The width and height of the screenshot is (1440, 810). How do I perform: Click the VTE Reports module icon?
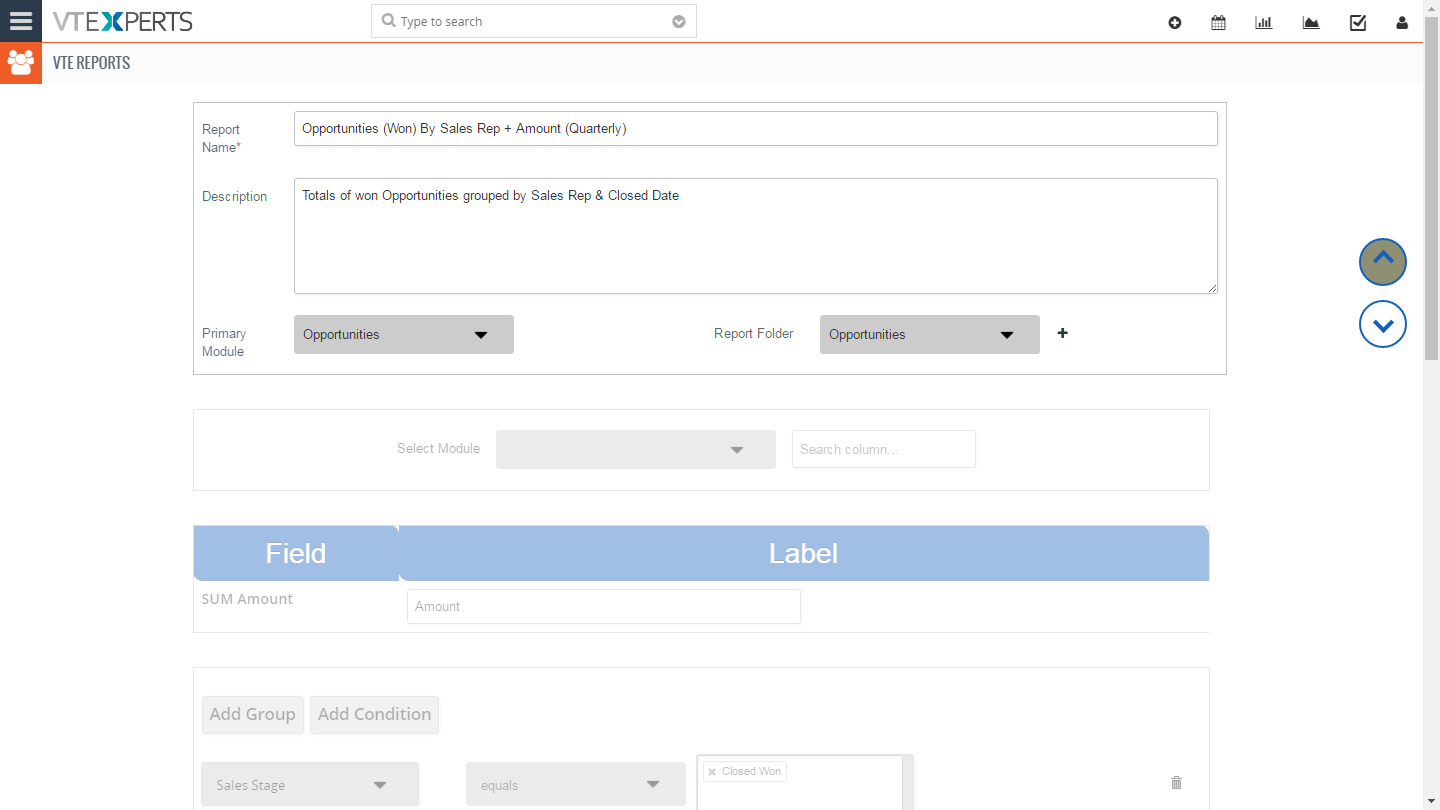tap(20, 63)
